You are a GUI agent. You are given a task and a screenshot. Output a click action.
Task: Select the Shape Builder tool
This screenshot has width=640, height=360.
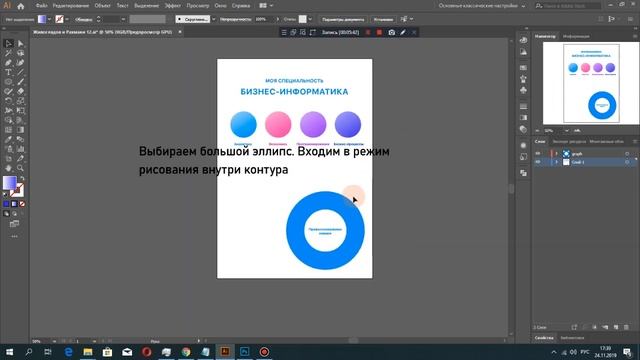click(x=8, y=120)
